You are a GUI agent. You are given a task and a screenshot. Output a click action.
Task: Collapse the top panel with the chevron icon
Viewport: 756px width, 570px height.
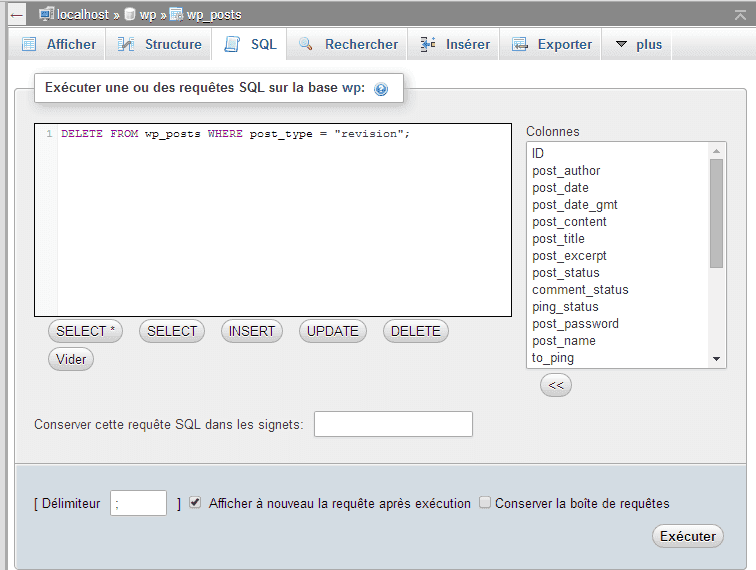(x=741, y=15)
